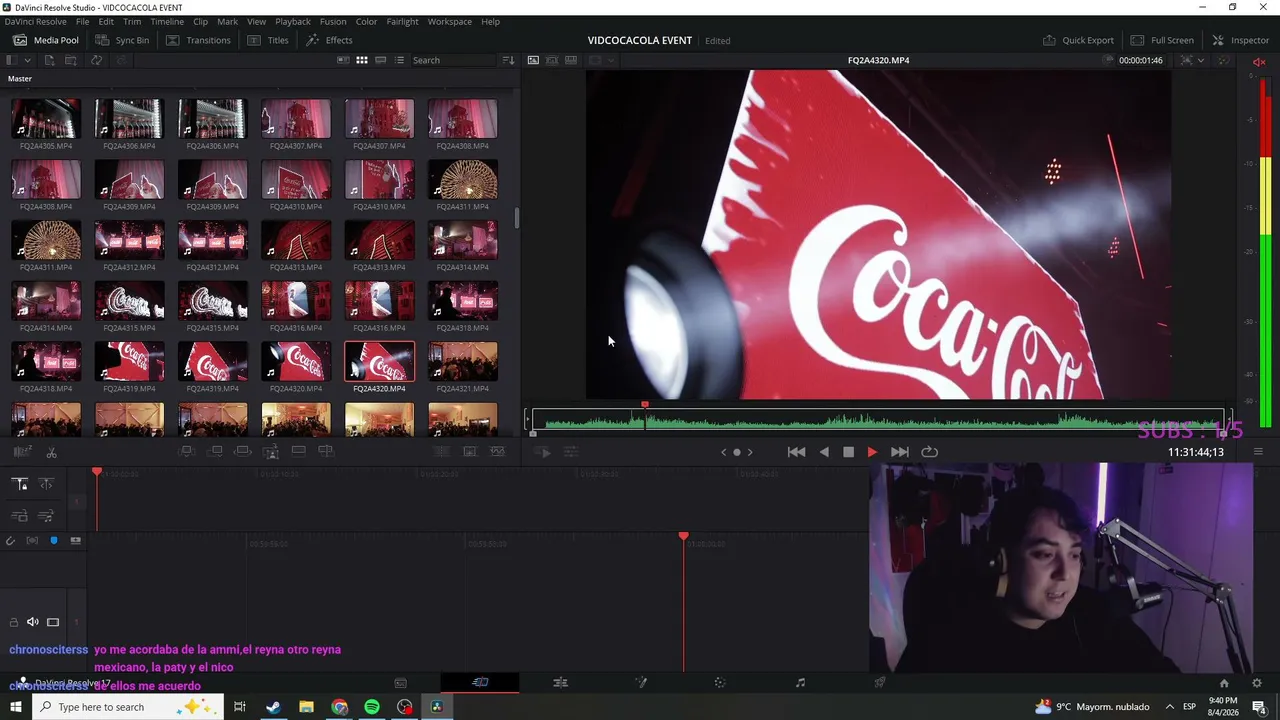Click the Import Media Folder icon

71,60
